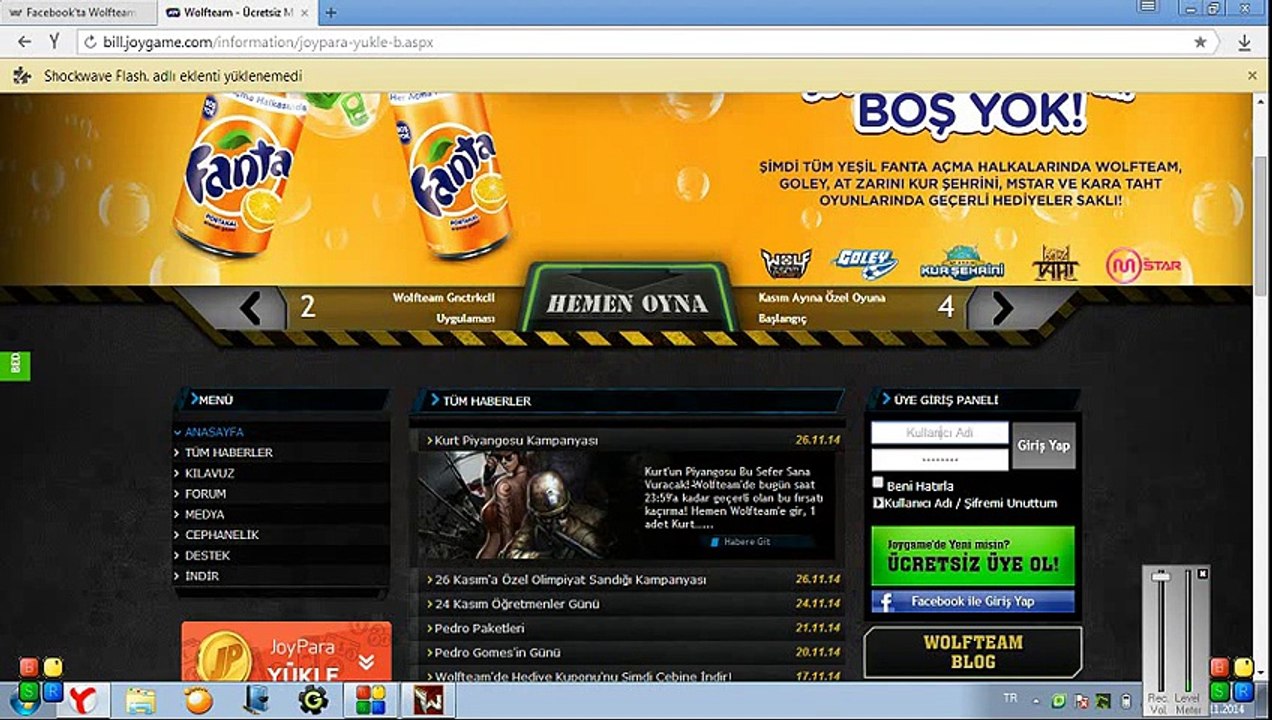Open DESTEK menu item
Image resolution: width=1272 pixels, height=720 pixels.
[x=207, y=555]
